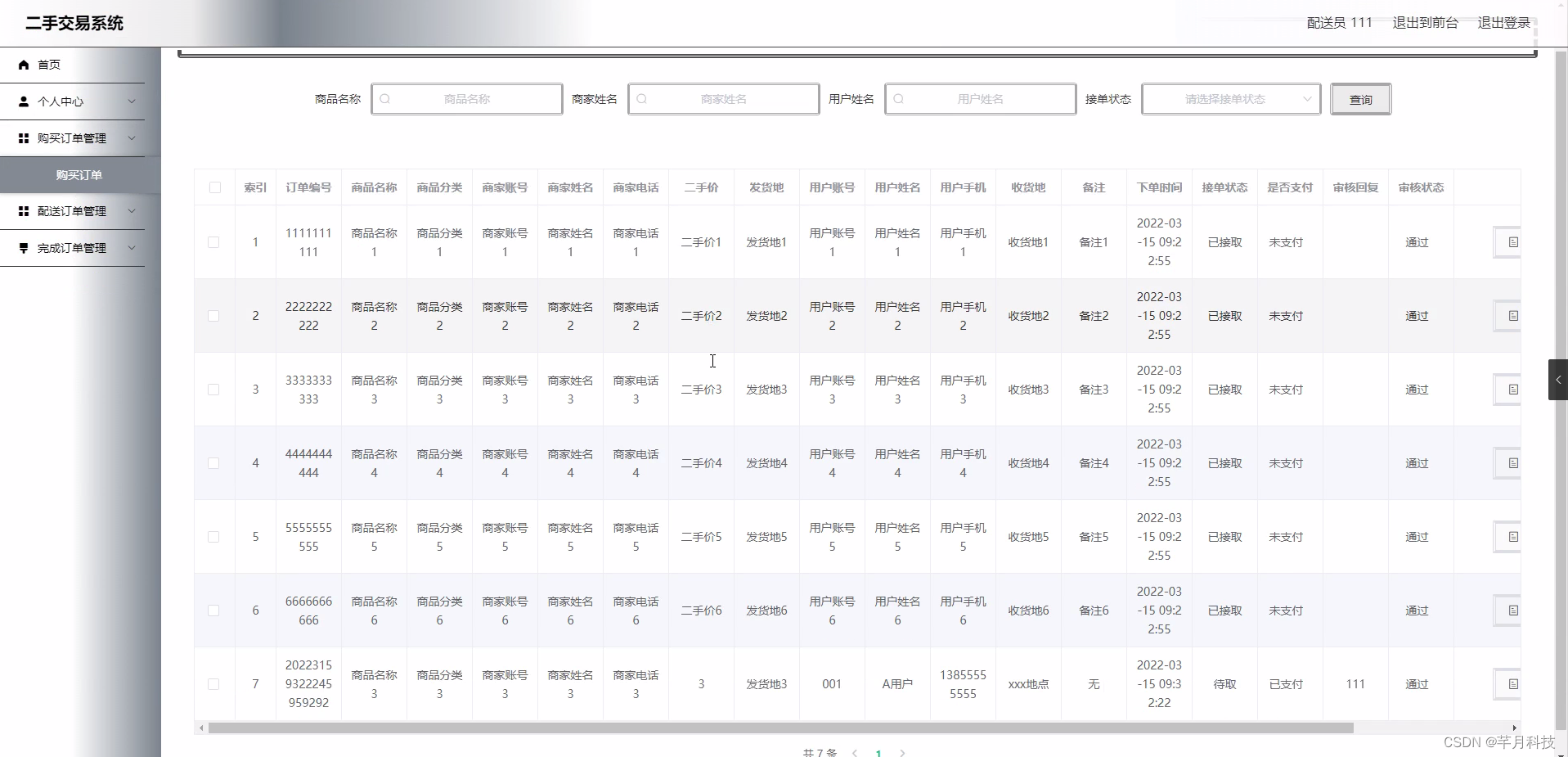Click the grid icon for 购买订单管理
The height and width of the screenshot is (757, 1568).
tap(24, 138)
